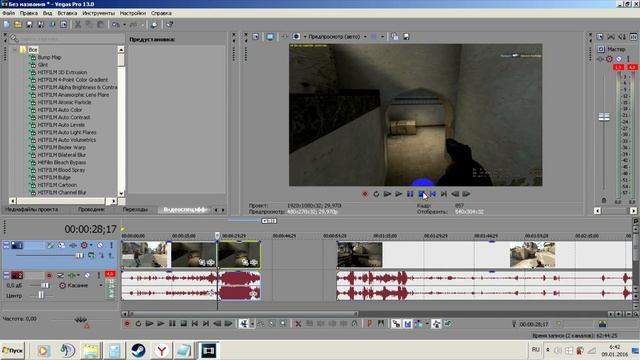The width and height of the screenshot is (640, 360).
Task: Toggle Lock Envelopes to Events
Action: (x=436, y=324)
